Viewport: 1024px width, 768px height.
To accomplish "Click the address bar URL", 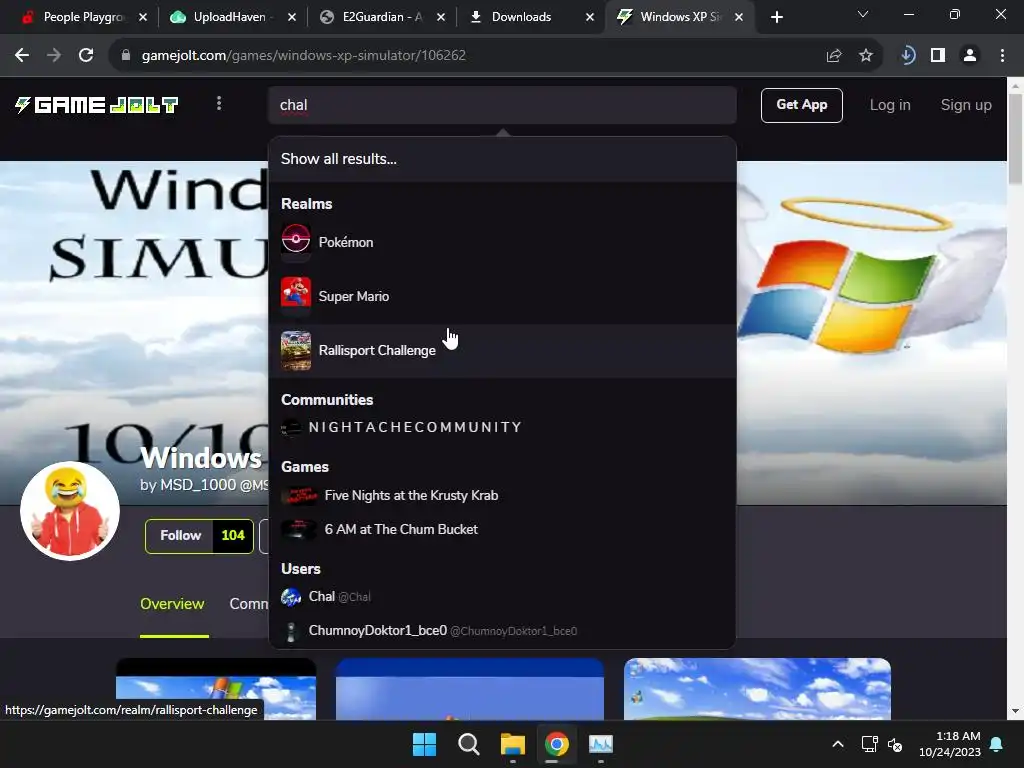I will tap(304, 56).
